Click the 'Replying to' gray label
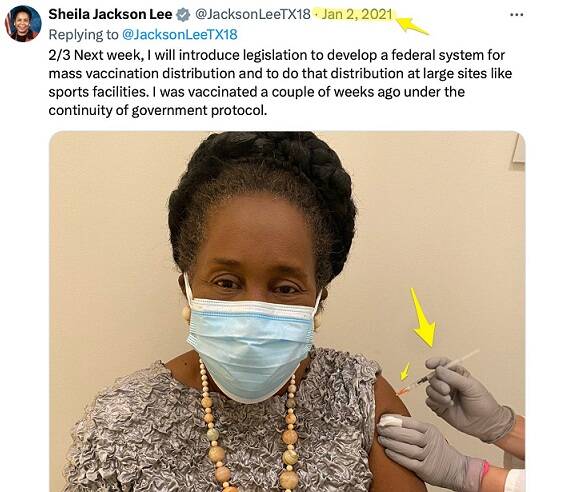Screen dimensions: 573x492 (x=83, y=35)
